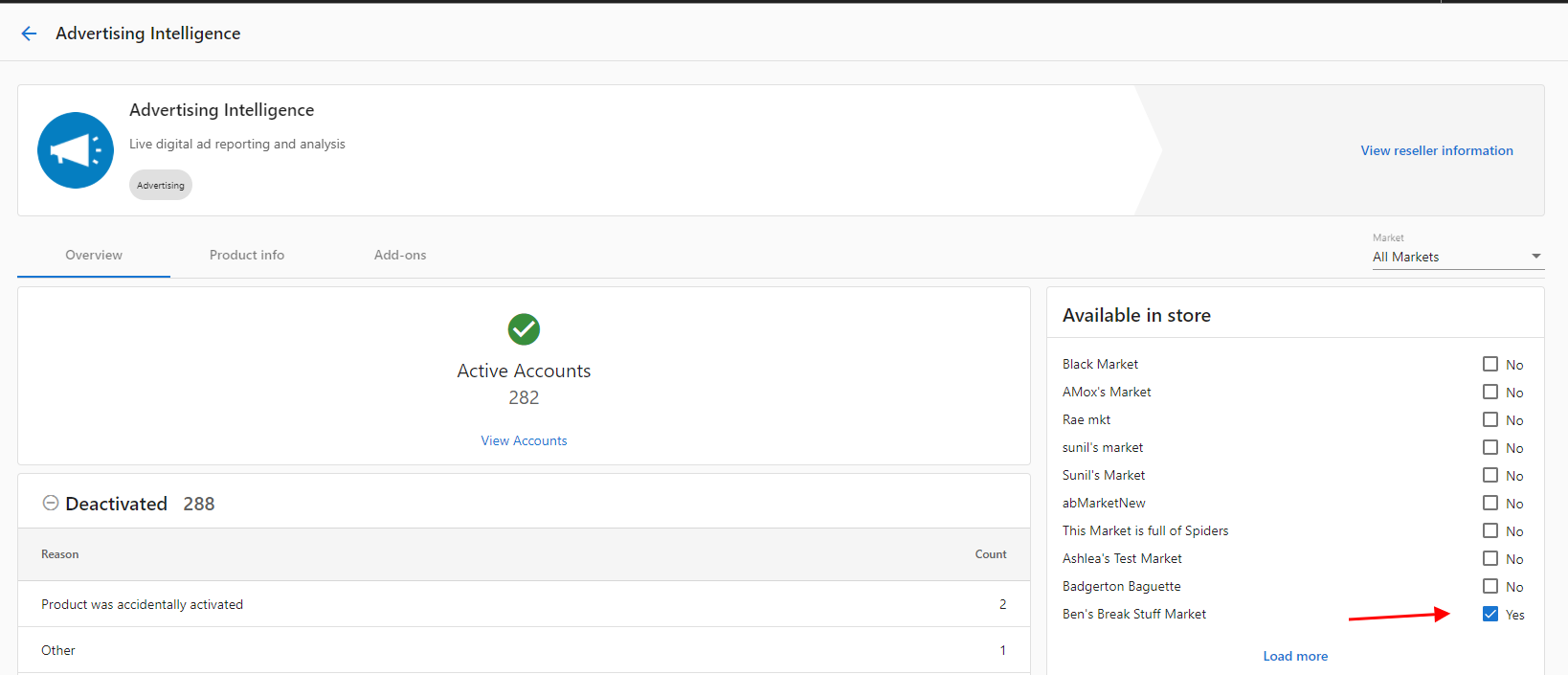Click the green Active Accounts checkmark icon
1568x675 pixels.
[x=524, y=329]
